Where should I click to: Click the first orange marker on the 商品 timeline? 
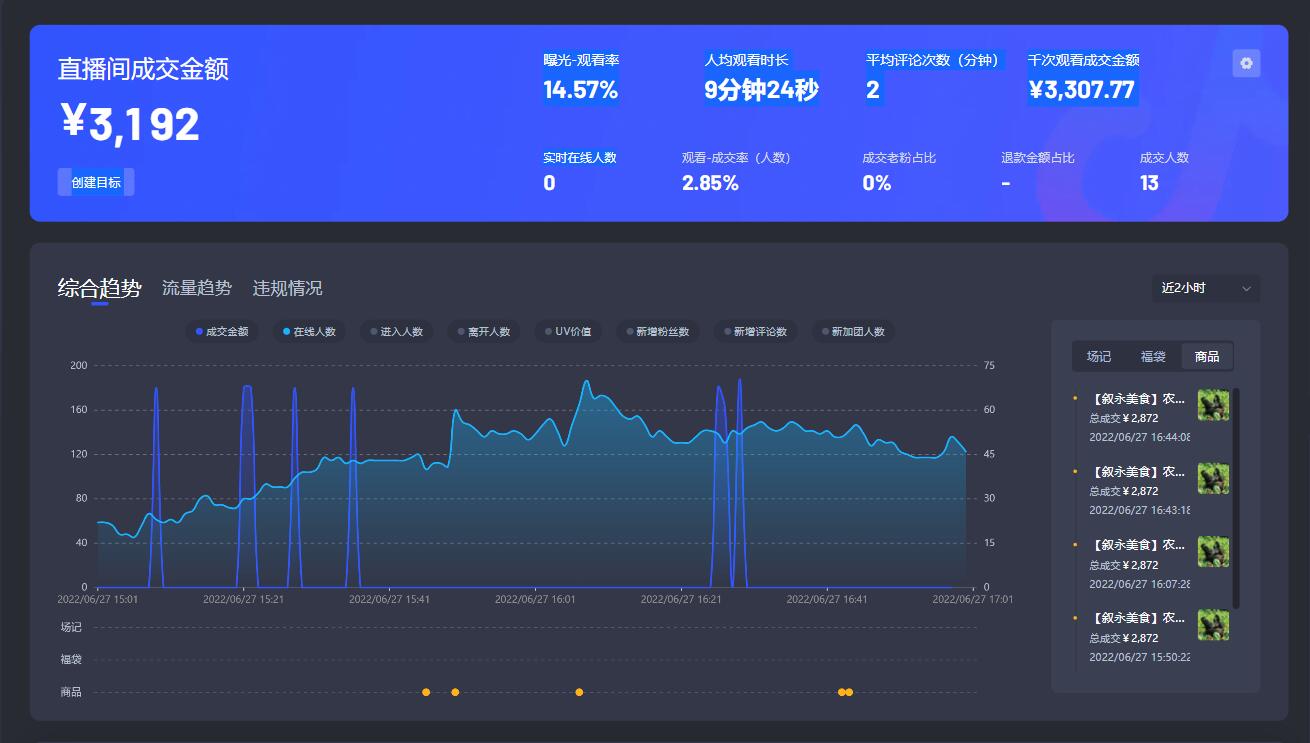point(426,692)
